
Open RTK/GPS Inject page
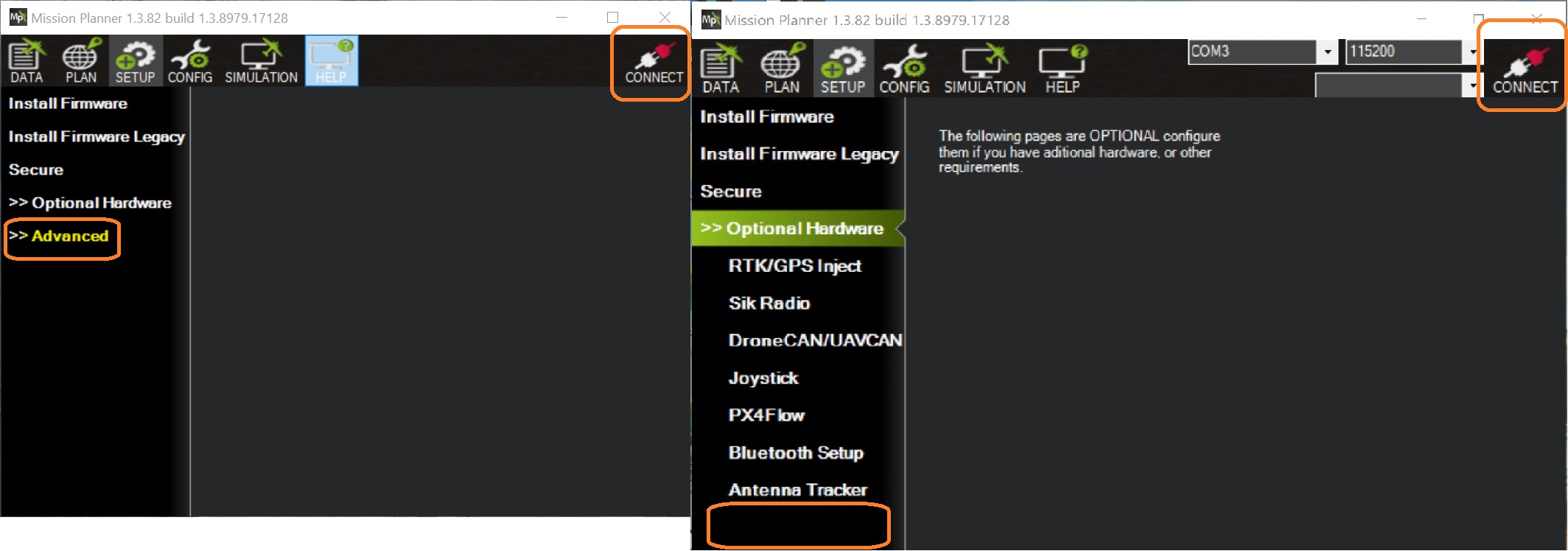pyautogui.click(x=794, y=266)
